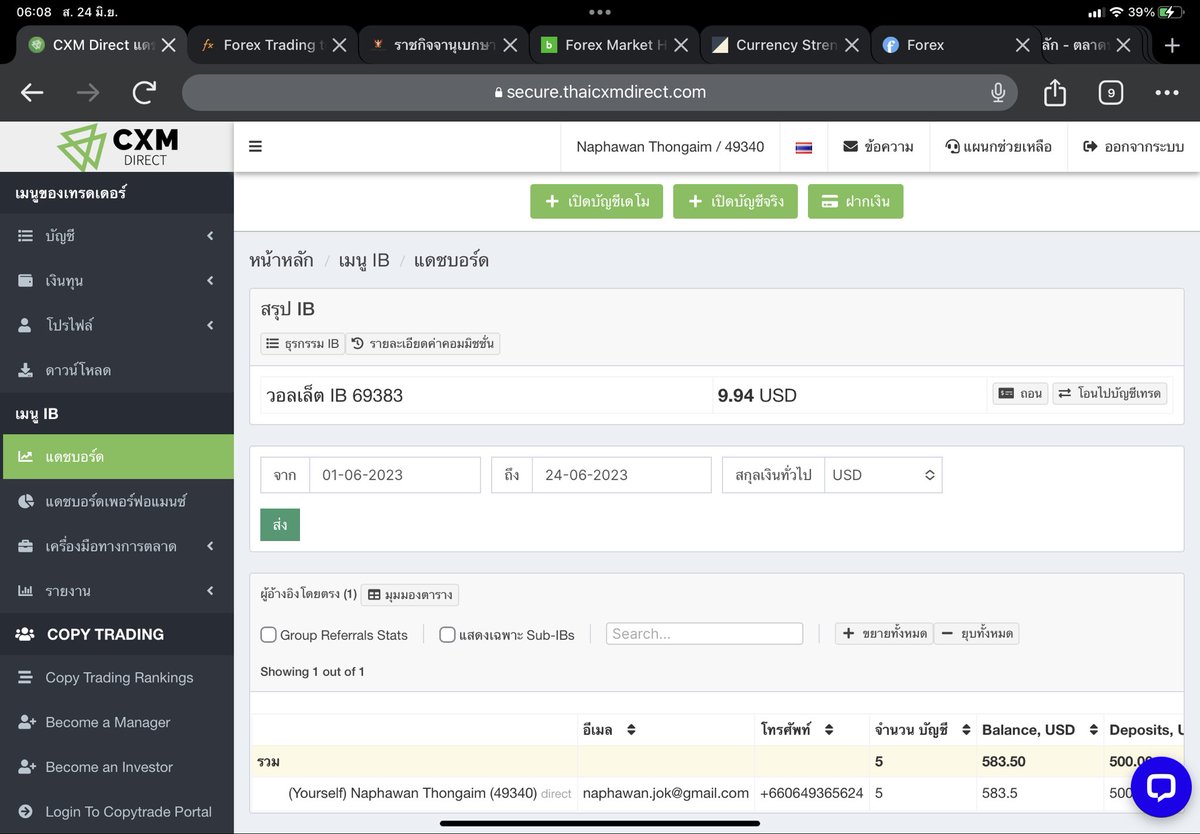The width and height of the screenshot is (1200, 834).
Task: Sort by Balance, USD column arrows
Action: pos(1094,730)
